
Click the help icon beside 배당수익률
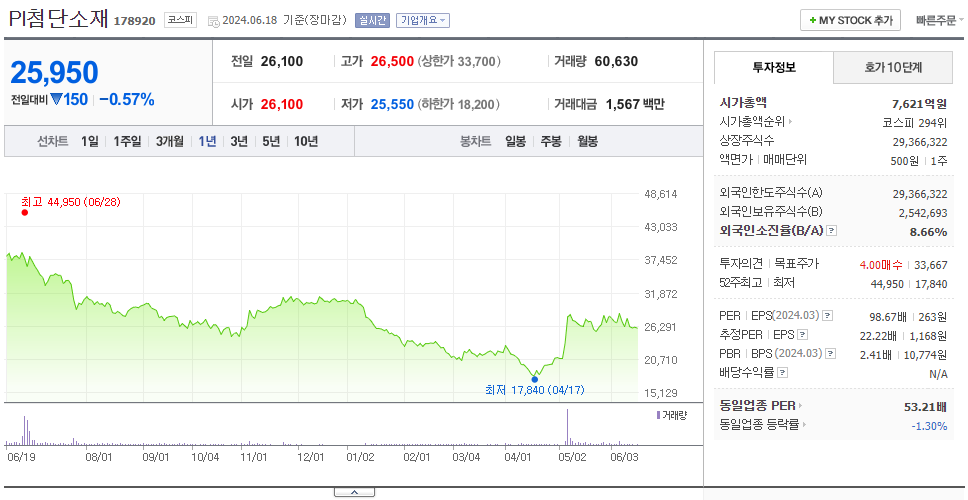point(783,373)
